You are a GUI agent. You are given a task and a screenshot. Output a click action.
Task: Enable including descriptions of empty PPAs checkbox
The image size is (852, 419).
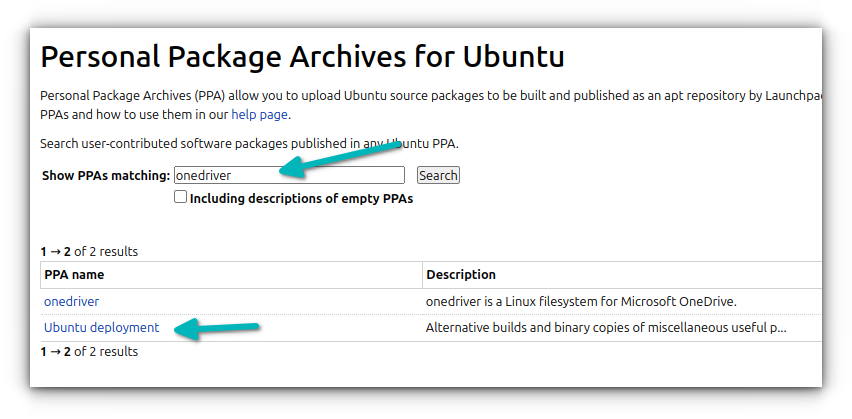(180, 198)
